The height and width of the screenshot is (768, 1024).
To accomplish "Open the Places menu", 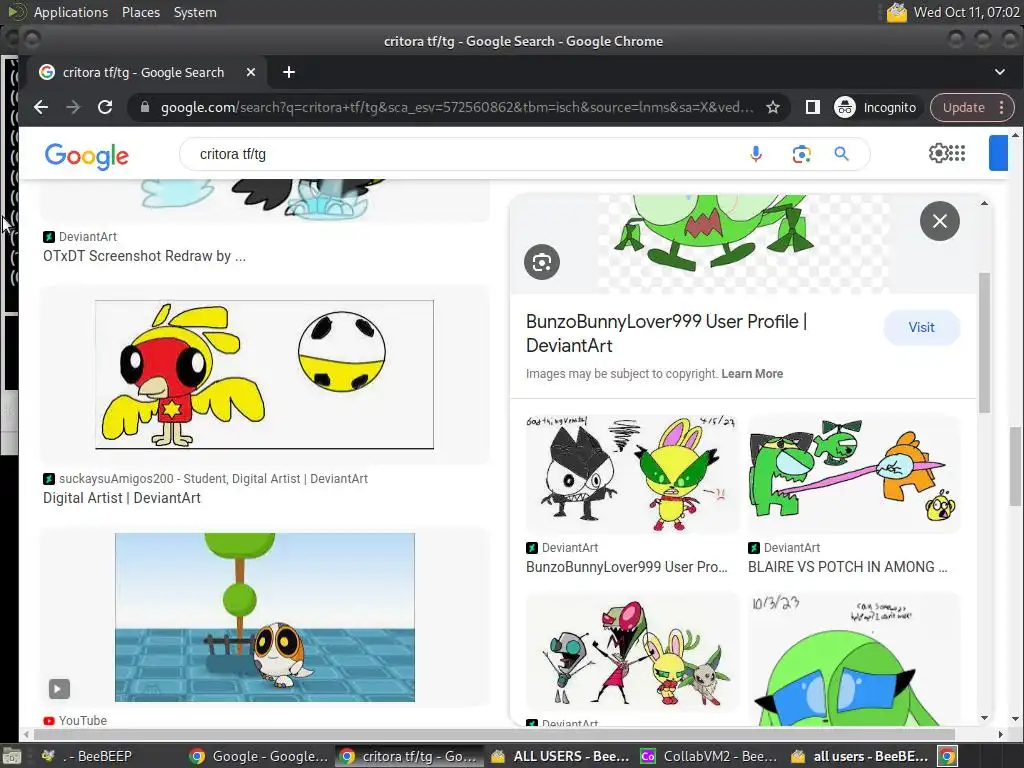I will click(x=140, y=12).
